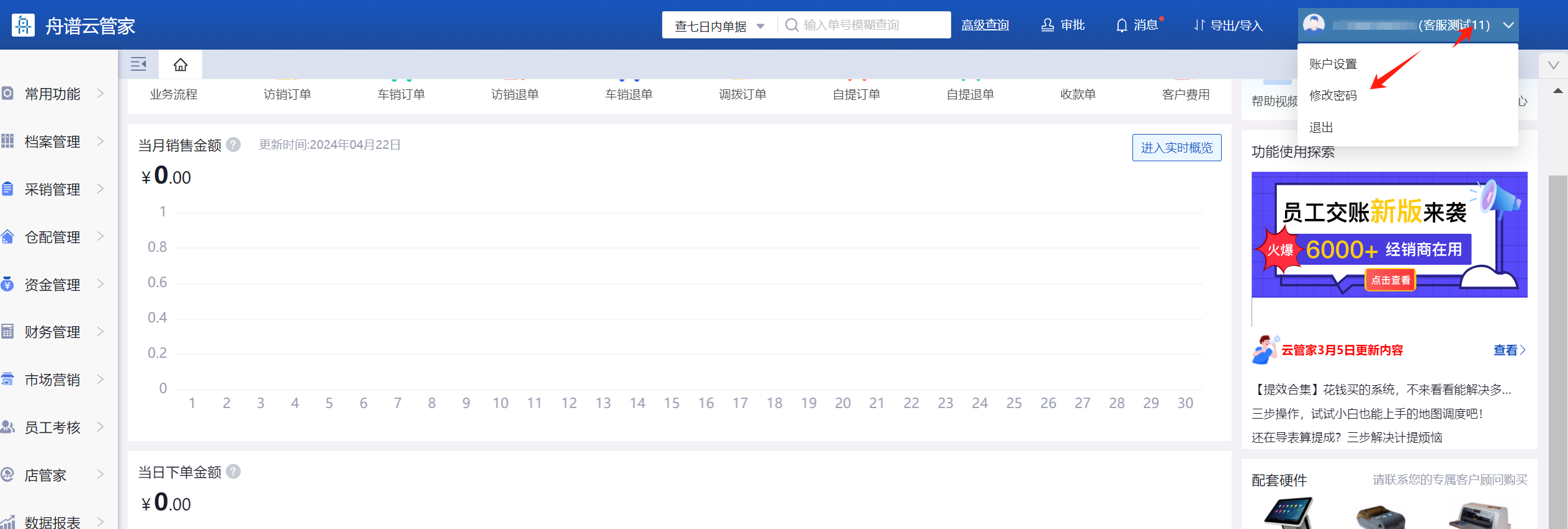1568x529 pixels.
Task: Collapse the sidebar with the menu fold icon
Action: 138,64
